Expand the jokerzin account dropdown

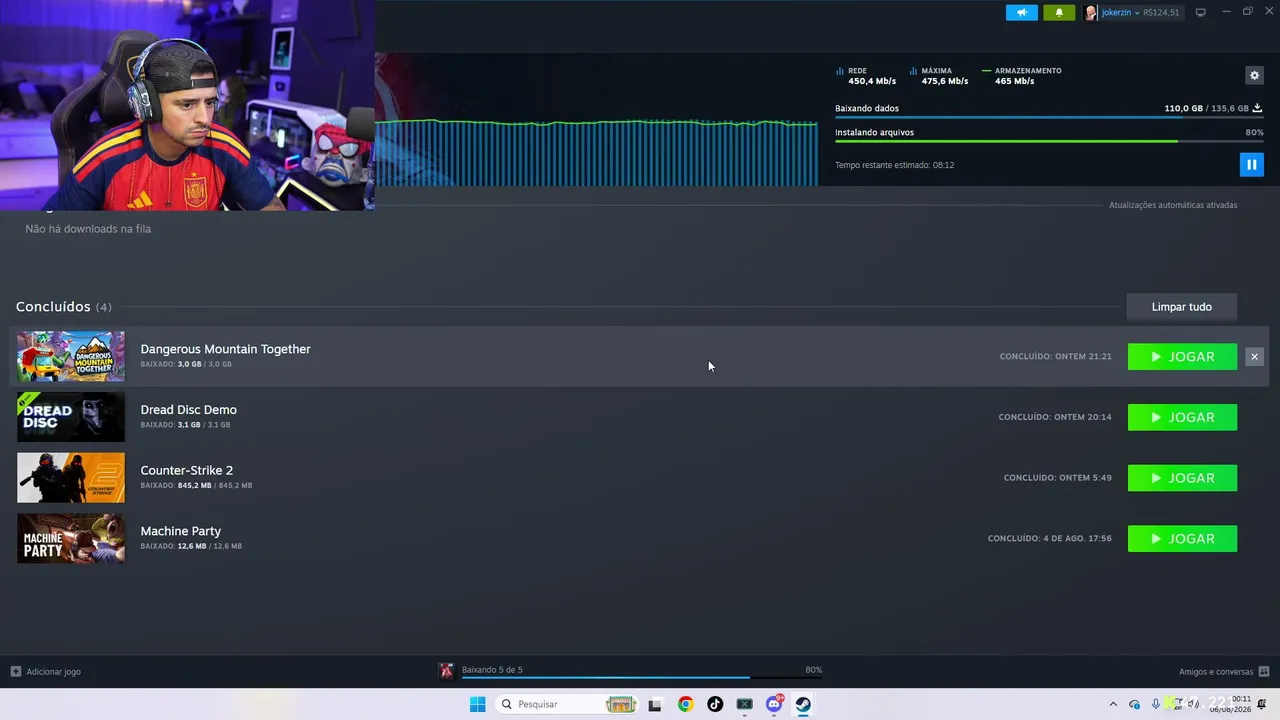(x=1137, y=13)
